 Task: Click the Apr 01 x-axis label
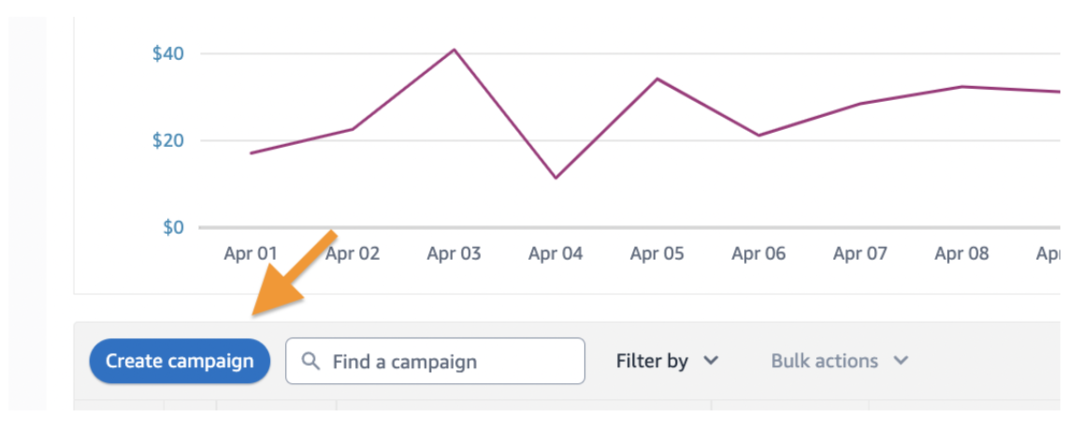point(250,254)
